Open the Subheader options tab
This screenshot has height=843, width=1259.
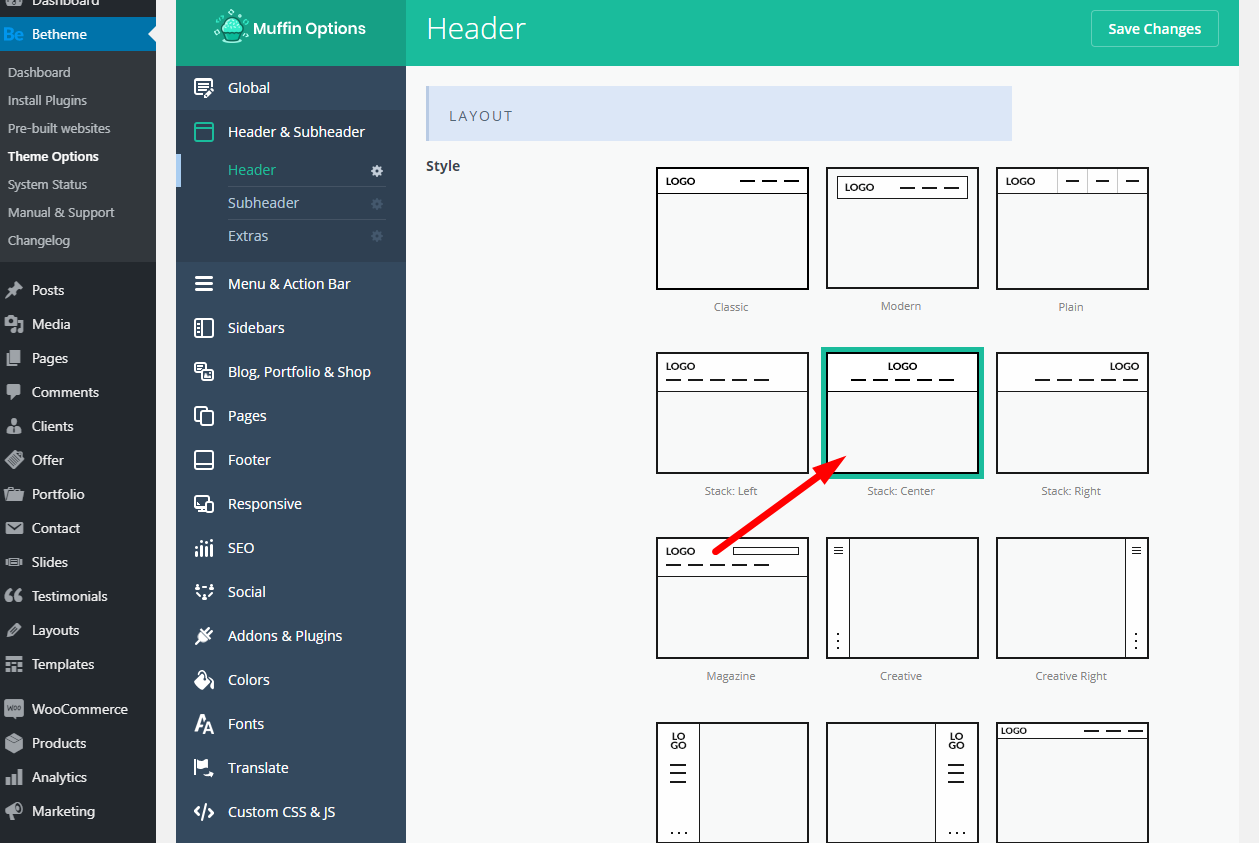tap(264, 203)
